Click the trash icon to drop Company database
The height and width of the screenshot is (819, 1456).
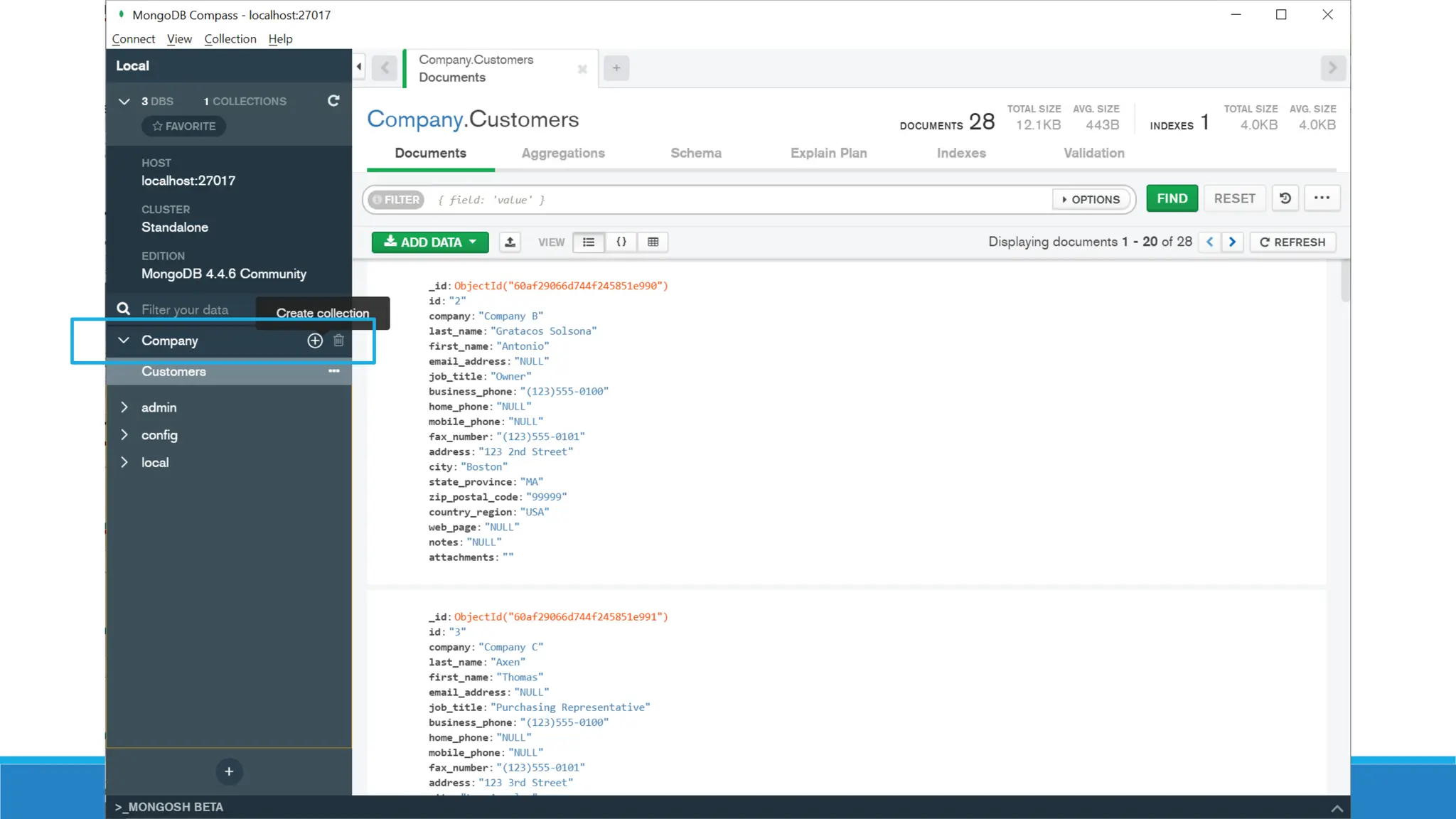pos(339,341)
